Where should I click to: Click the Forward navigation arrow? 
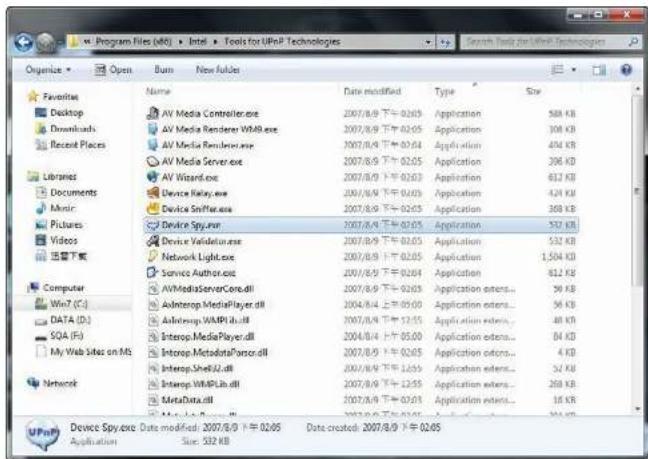(x=45, y=42)
